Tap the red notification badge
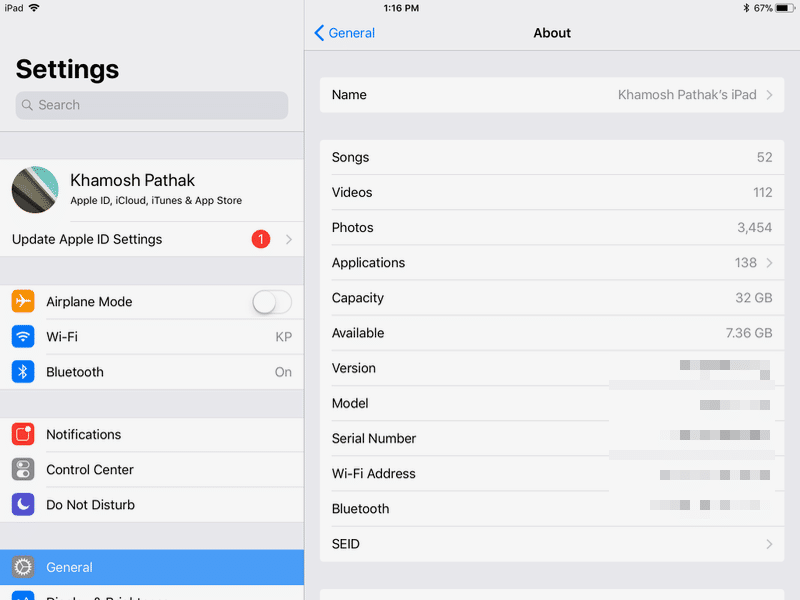800x600 pixels. pos(261,240)
